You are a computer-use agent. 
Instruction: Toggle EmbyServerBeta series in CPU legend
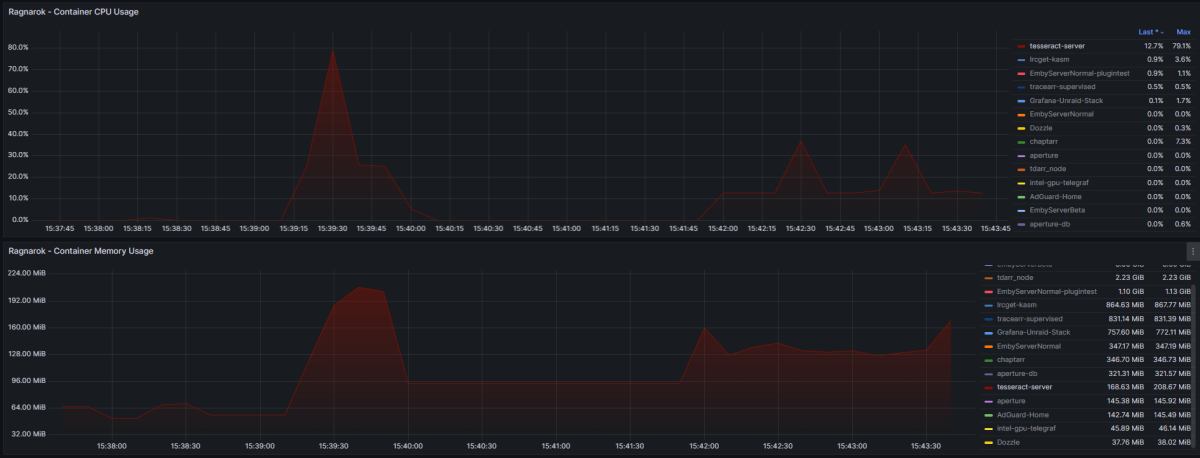[1057, 211]
